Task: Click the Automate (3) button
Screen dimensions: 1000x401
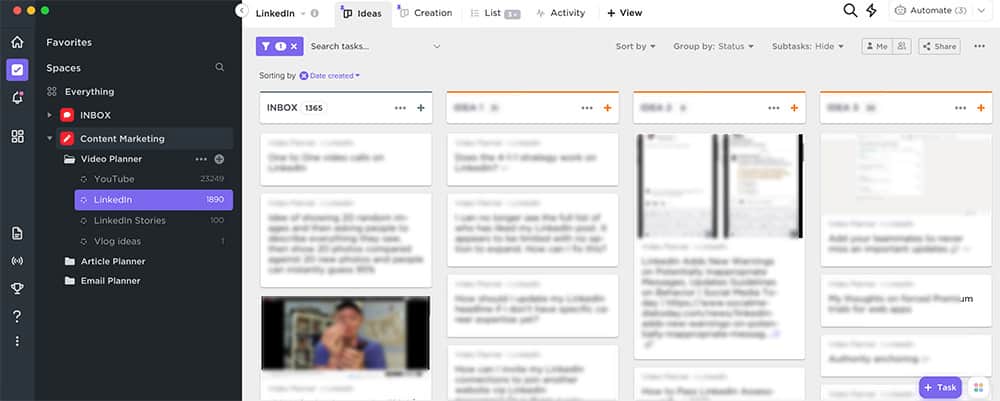Action: (x=930, y=11)
